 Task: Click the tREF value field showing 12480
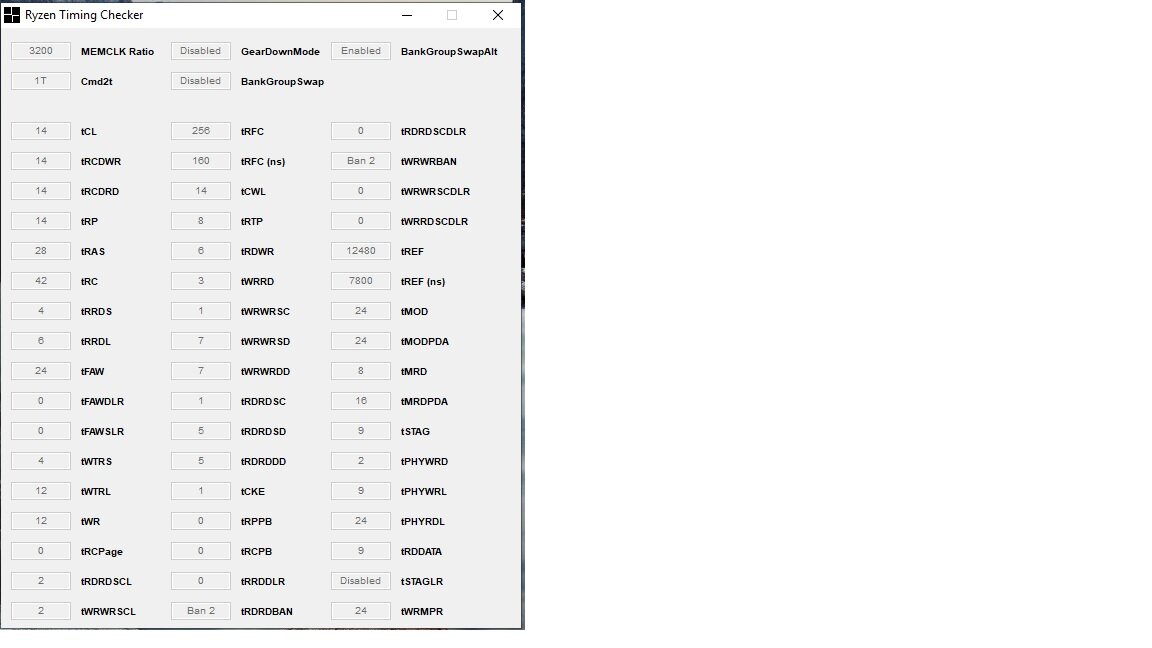pyautogui.click(x=361, y=251)
